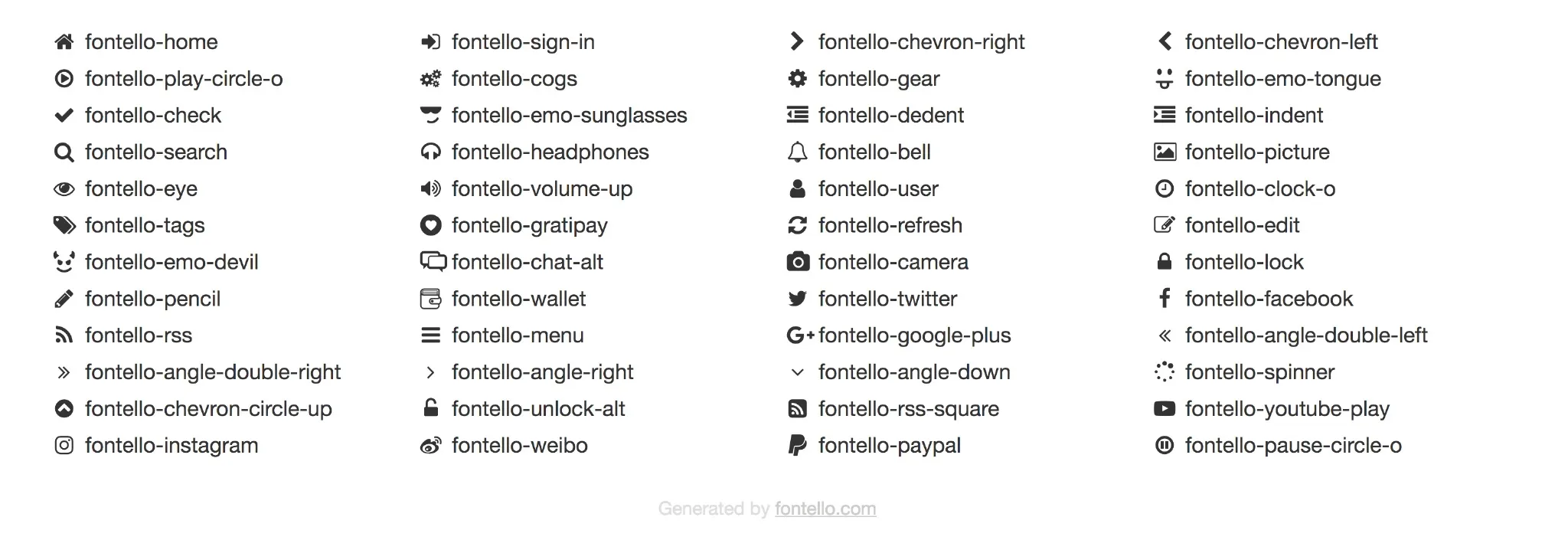
Task: Click the fontello-wallet icon
Action: (431, 299)
